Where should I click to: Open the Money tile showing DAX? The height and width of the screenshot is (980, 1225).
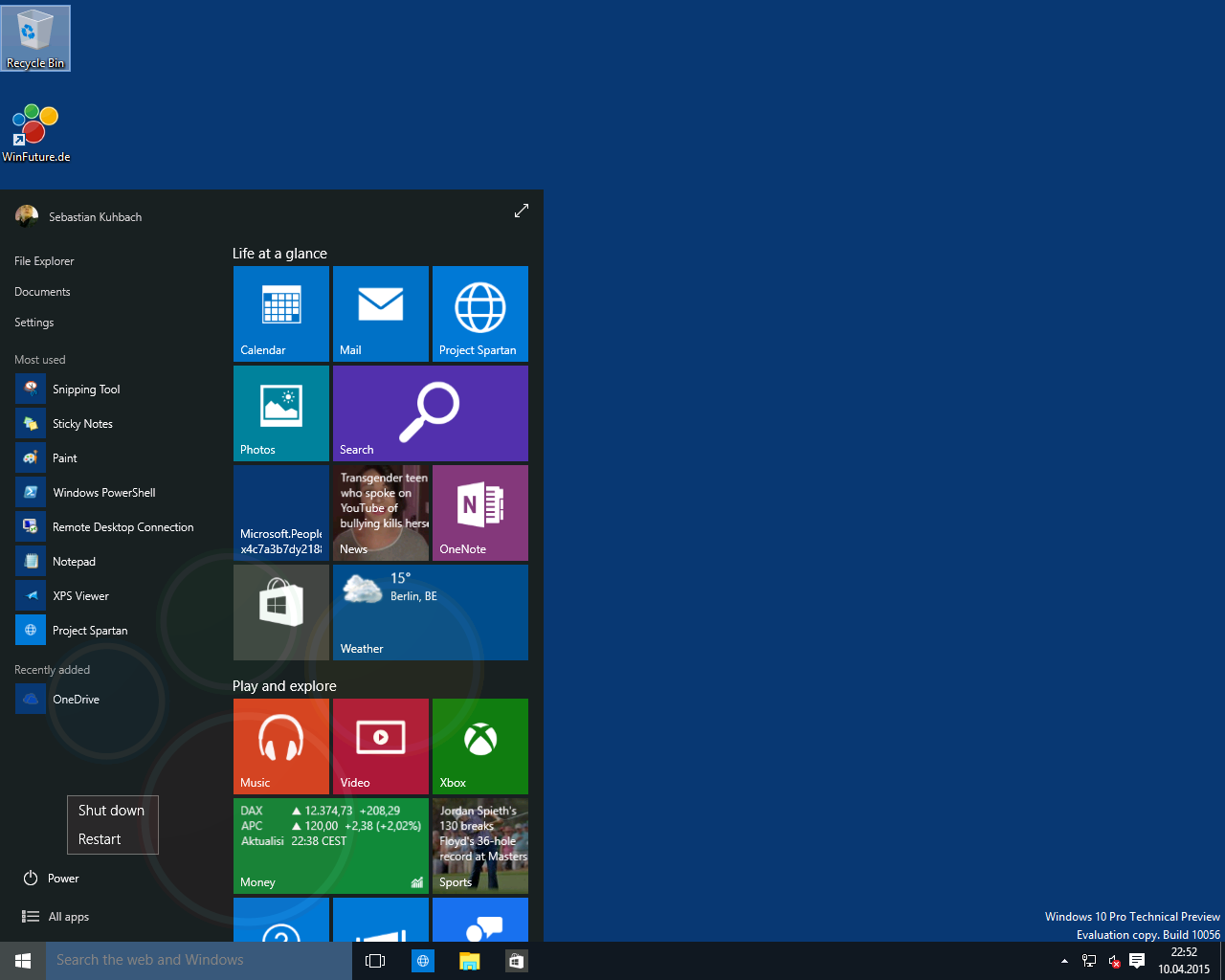point(331,846)
